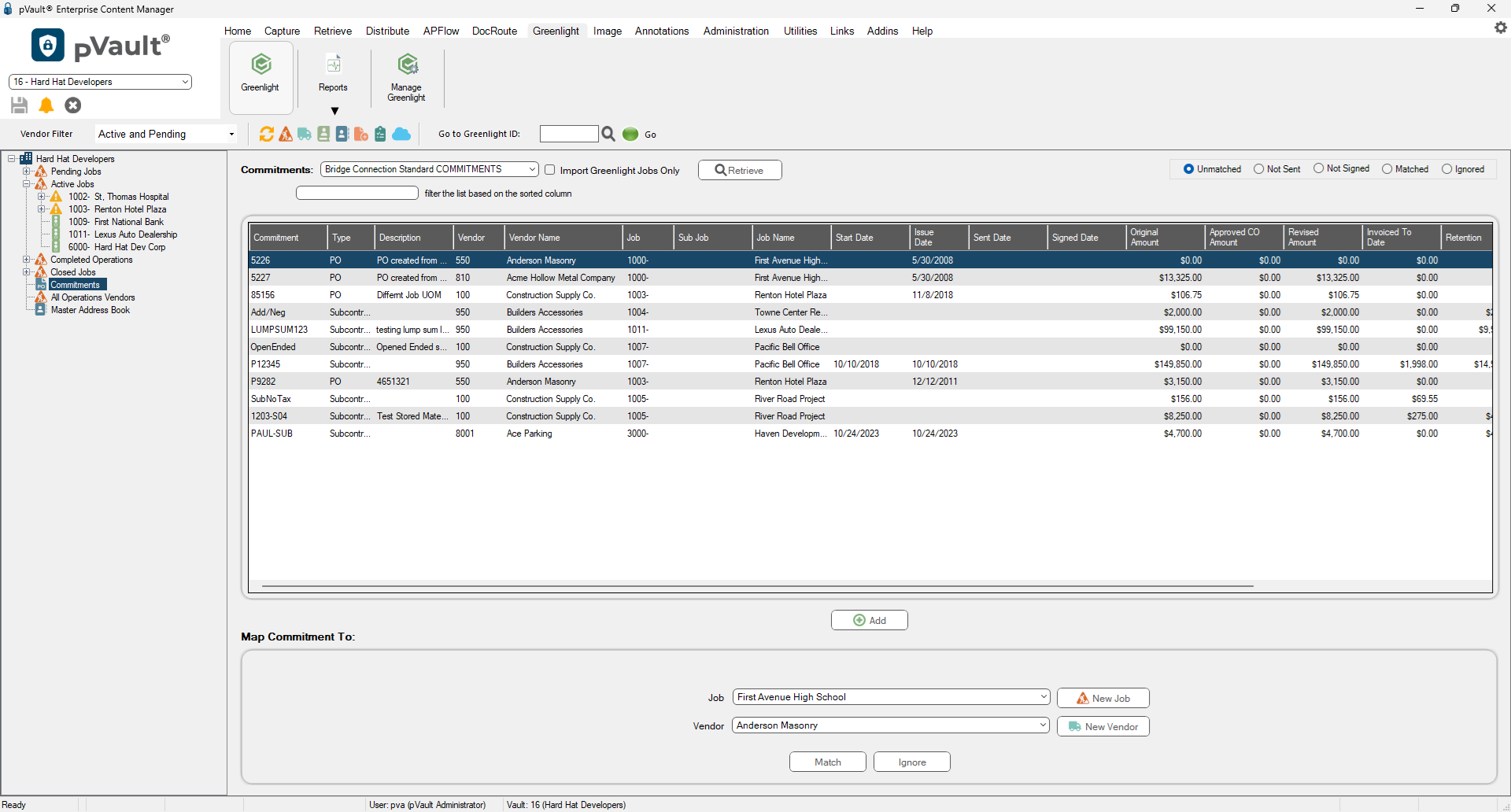
Task: Click the Go to Greenlight ID input field
Action: [x=569, y=134]
